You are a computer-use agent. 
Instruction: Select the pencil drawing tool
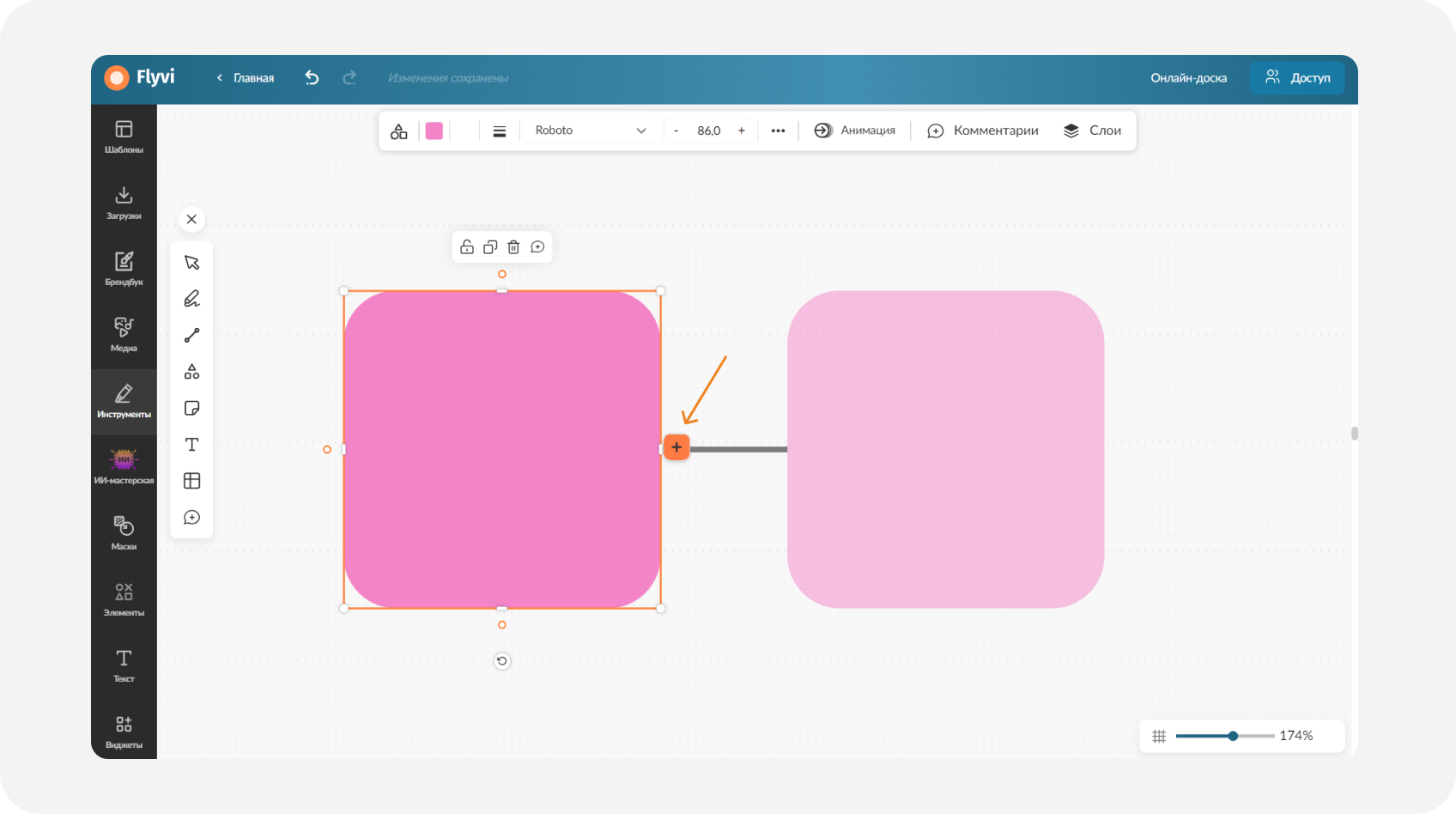click(x=191, y=299)
